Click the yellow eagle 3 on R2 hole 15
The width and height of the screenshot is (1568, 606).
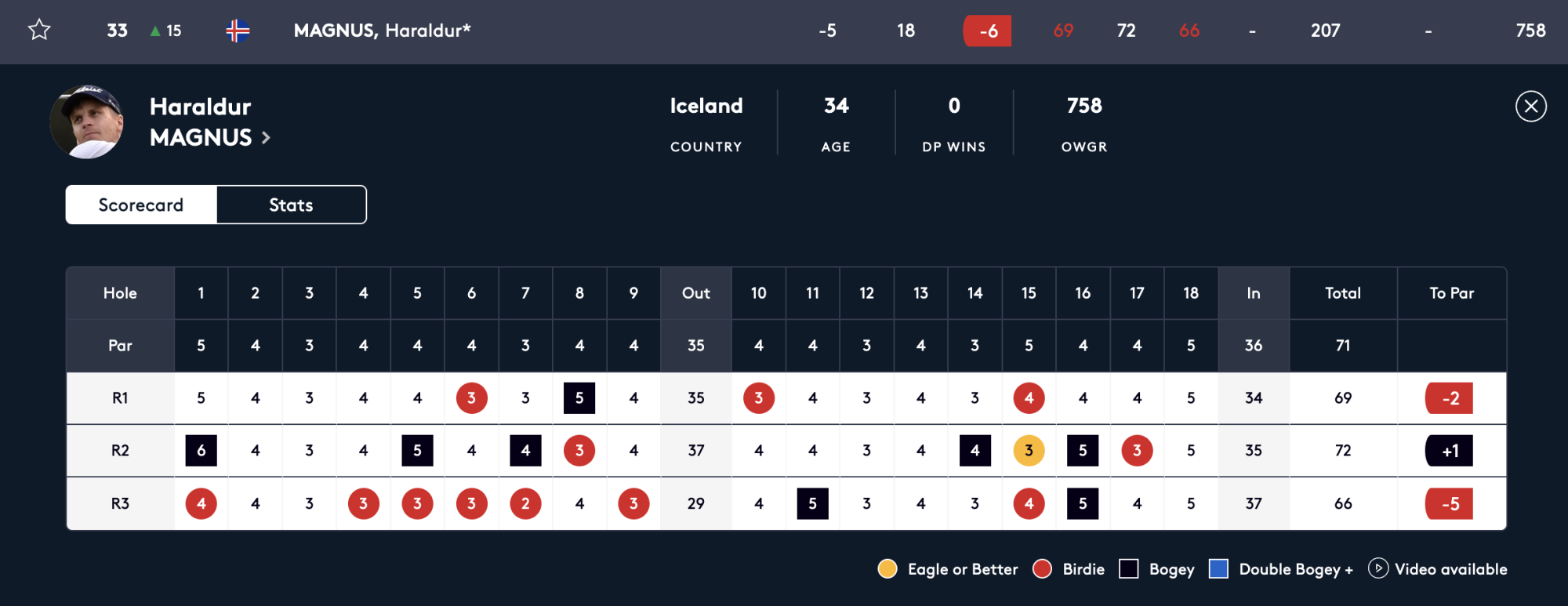point(1029,451)
